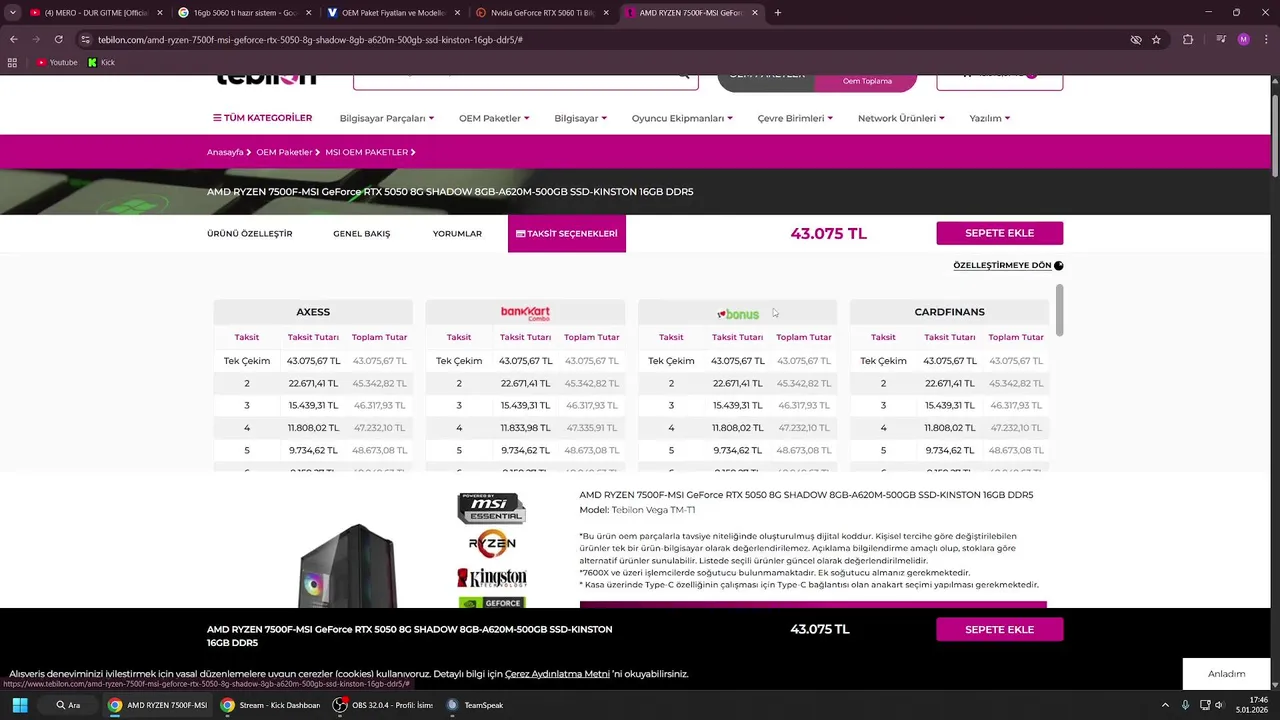Click Bankkart 4-installment amount 11.833,98 TL

point(525,428)
